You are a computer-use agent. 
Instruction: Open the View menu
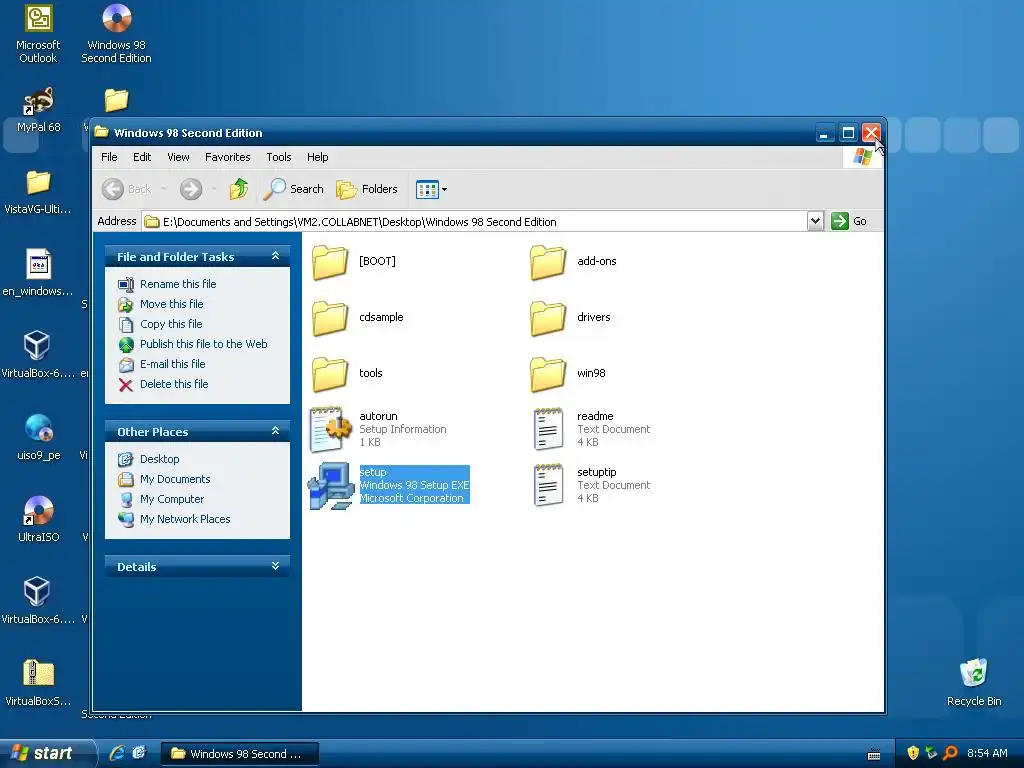point(178,157)
